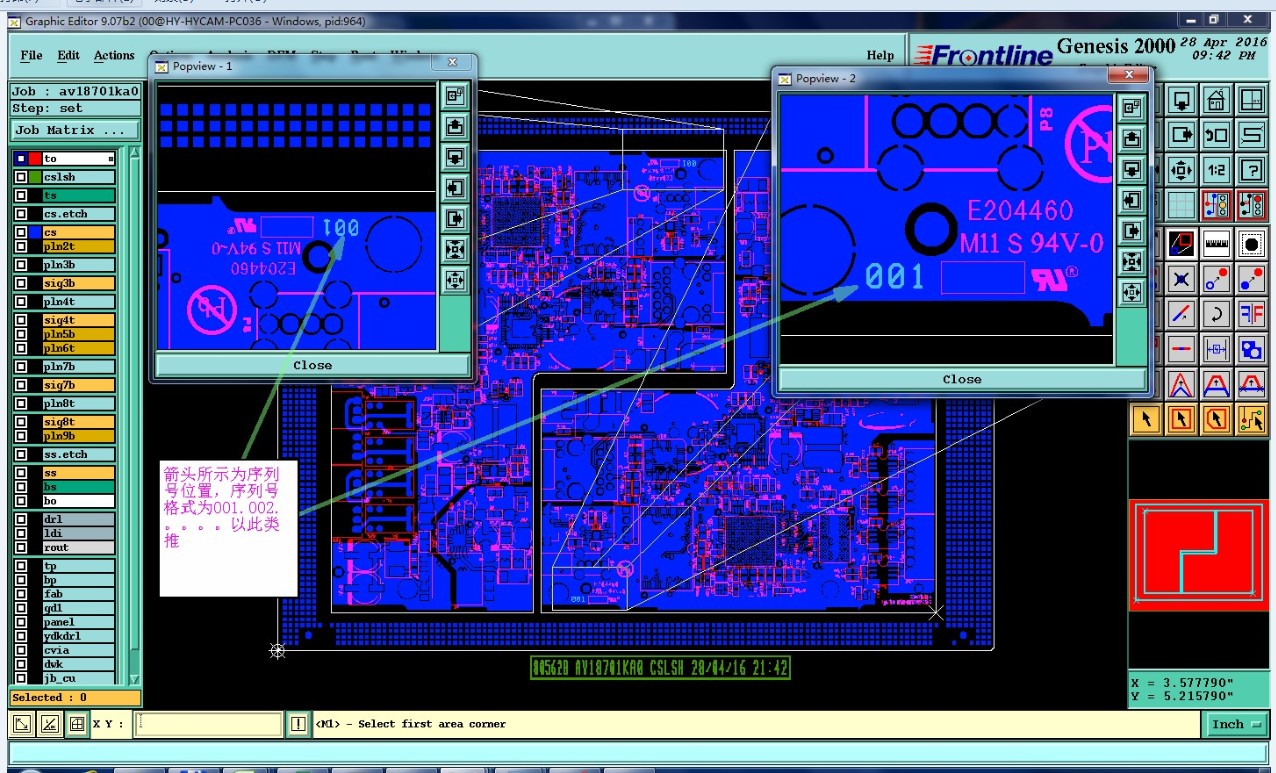Select the ldi layer name

(x=79, y=534)
